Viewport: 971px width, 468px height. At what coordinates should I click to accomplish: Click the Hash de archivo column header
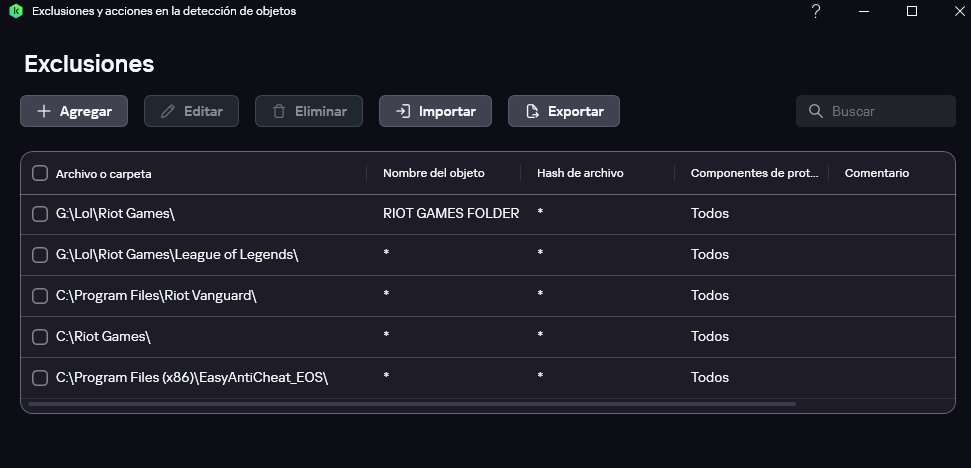click(580, 173)
